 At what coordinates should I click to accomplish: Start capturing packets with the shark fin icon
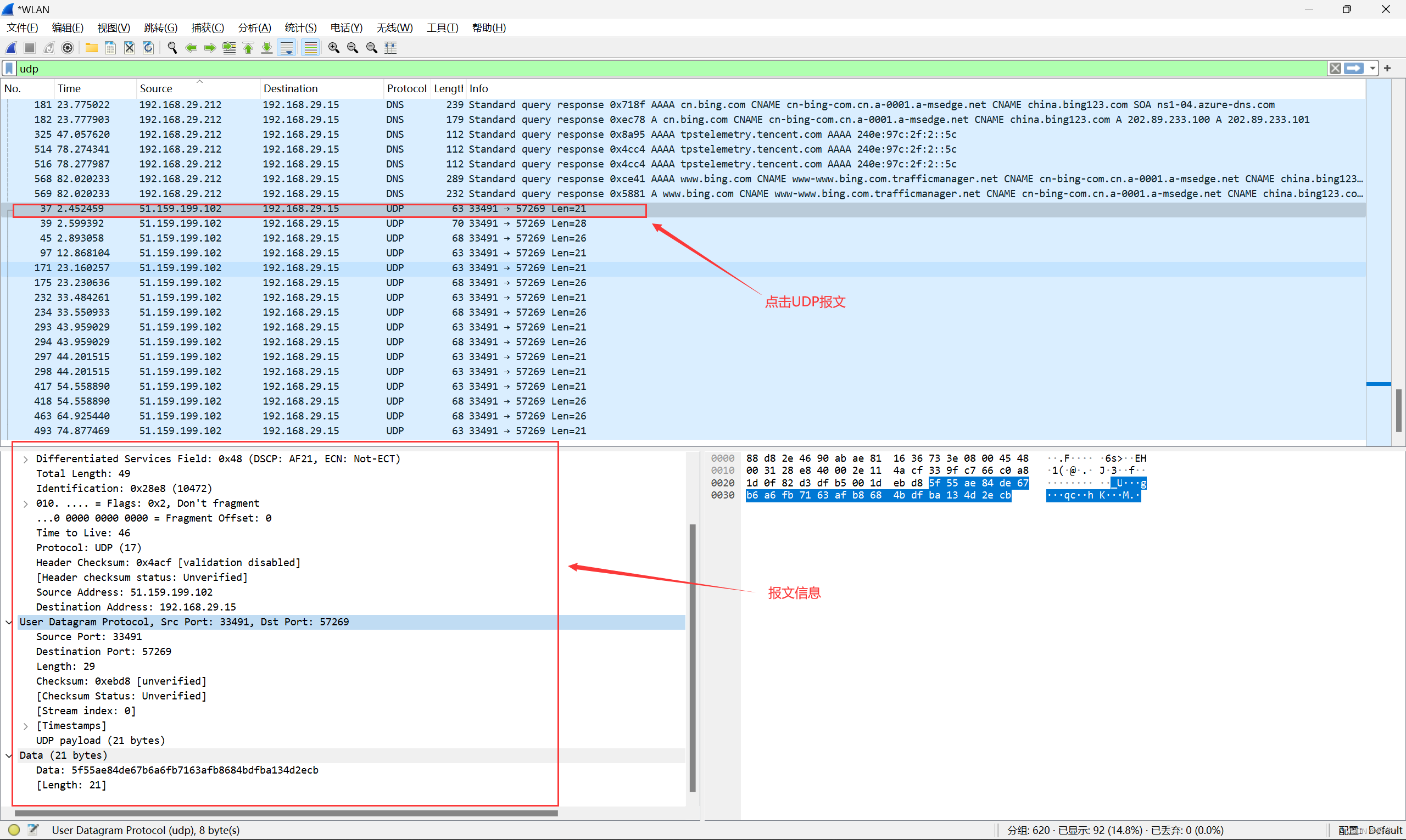(12, 48)
